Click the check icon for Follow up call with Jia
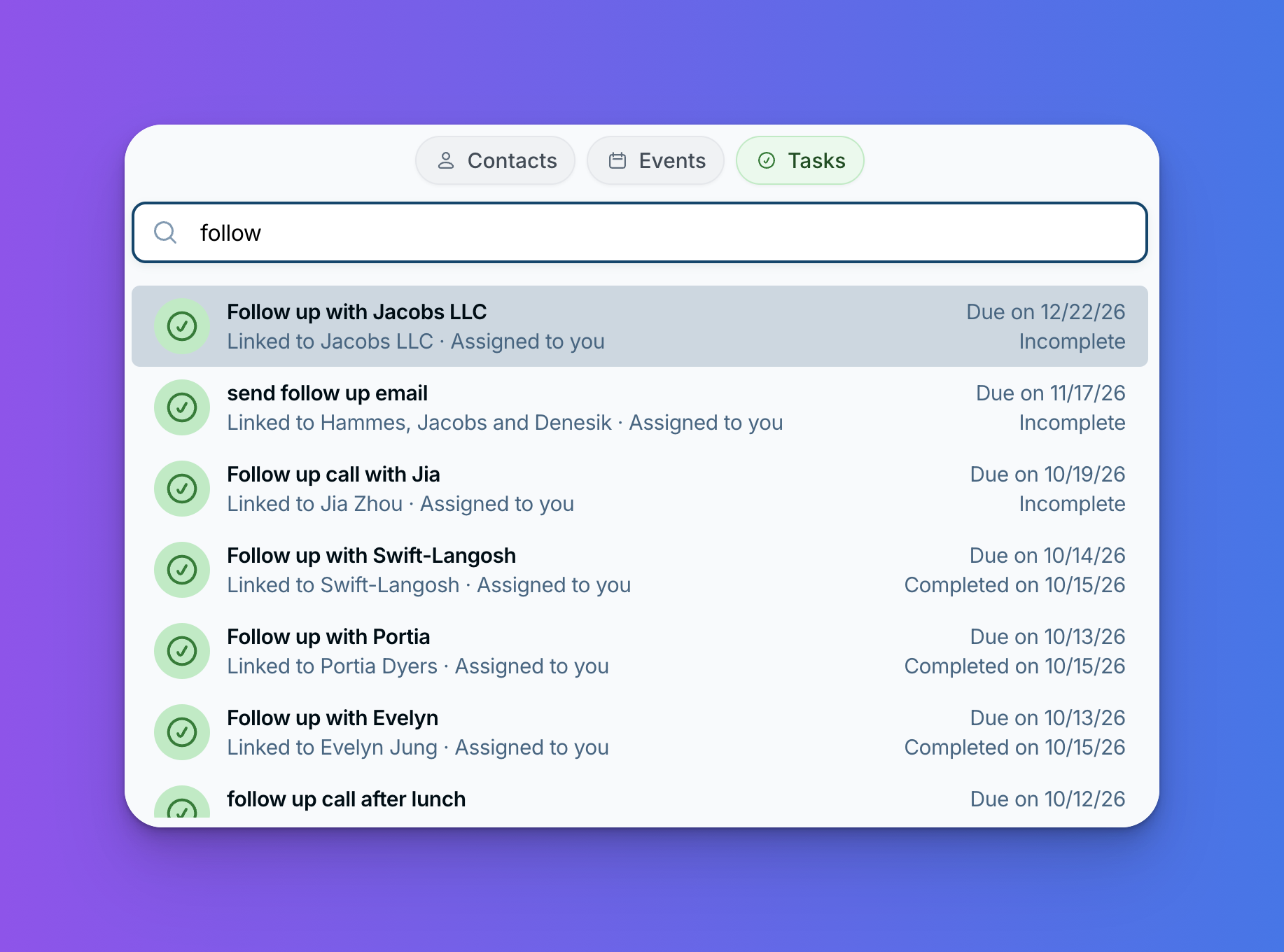 click(x=182, y=489)
